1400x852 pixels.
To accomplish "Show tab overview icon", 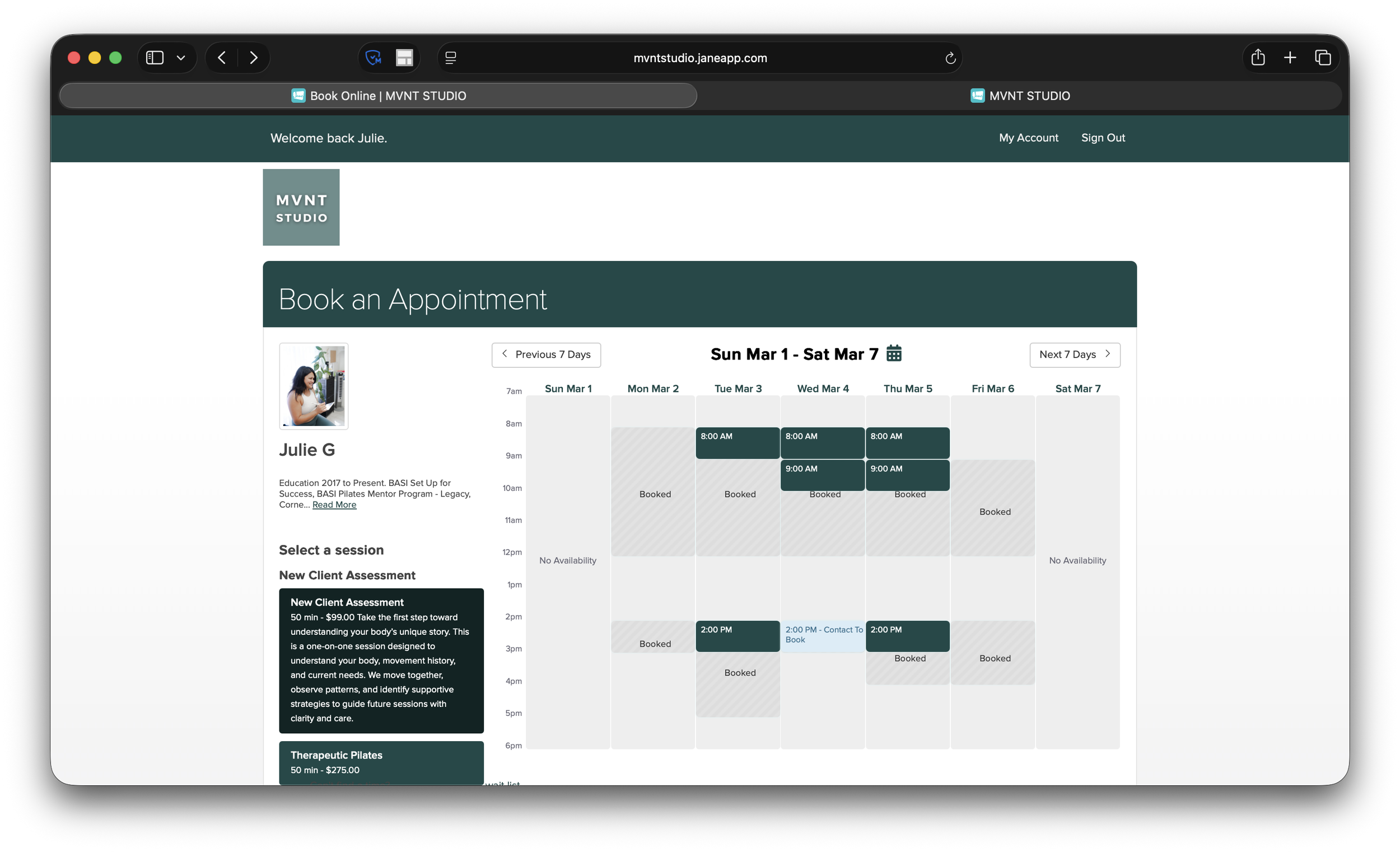I will [1323, 58].
